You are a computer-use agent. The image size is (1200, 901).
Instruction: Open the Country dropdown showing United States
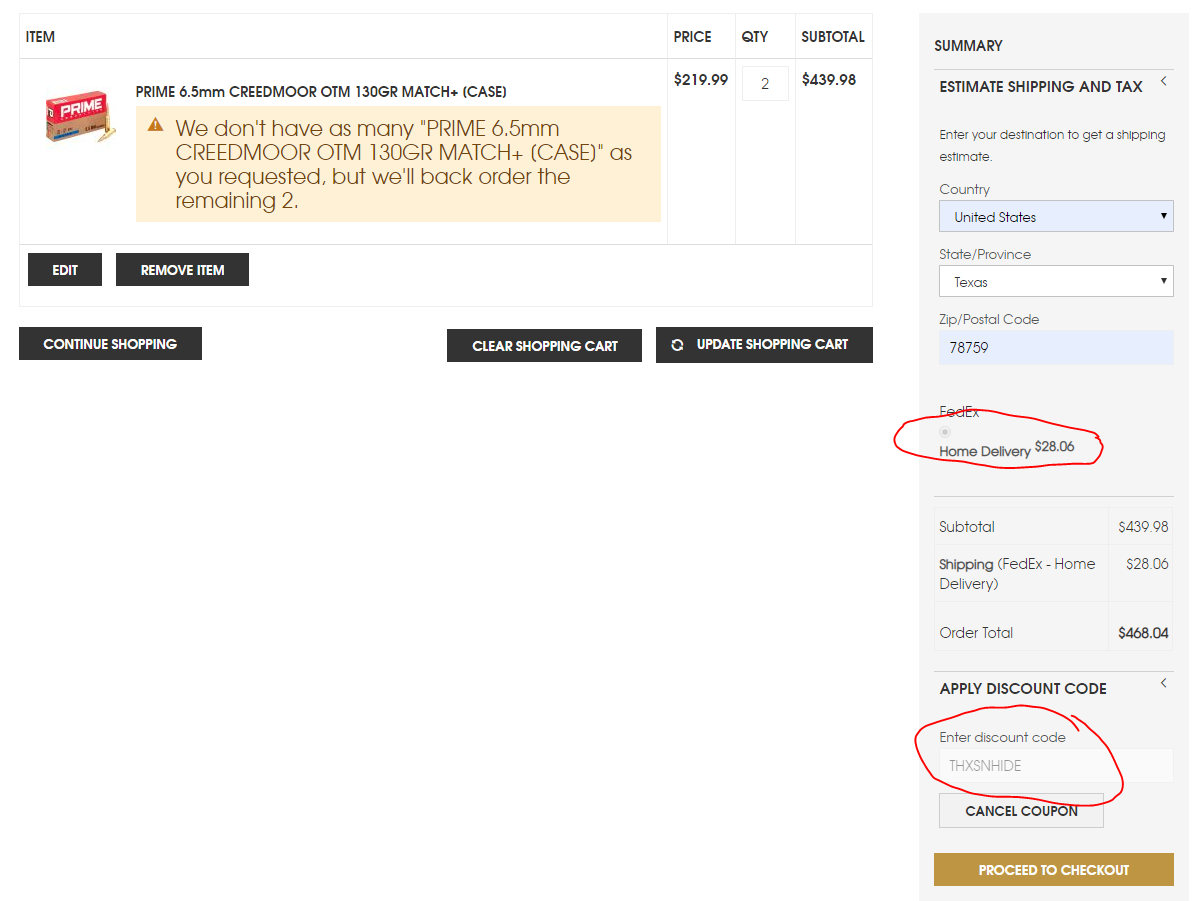pos(1056,217)
